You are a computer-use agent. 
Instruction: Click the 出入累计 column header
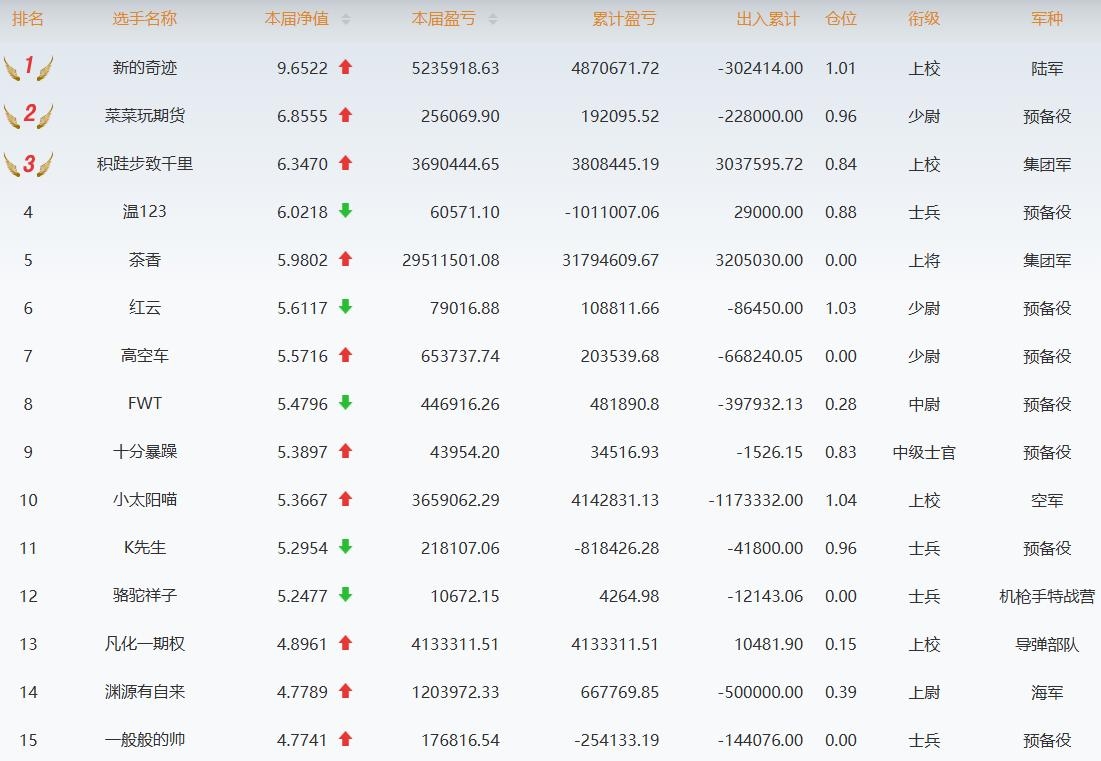(768, 19)
